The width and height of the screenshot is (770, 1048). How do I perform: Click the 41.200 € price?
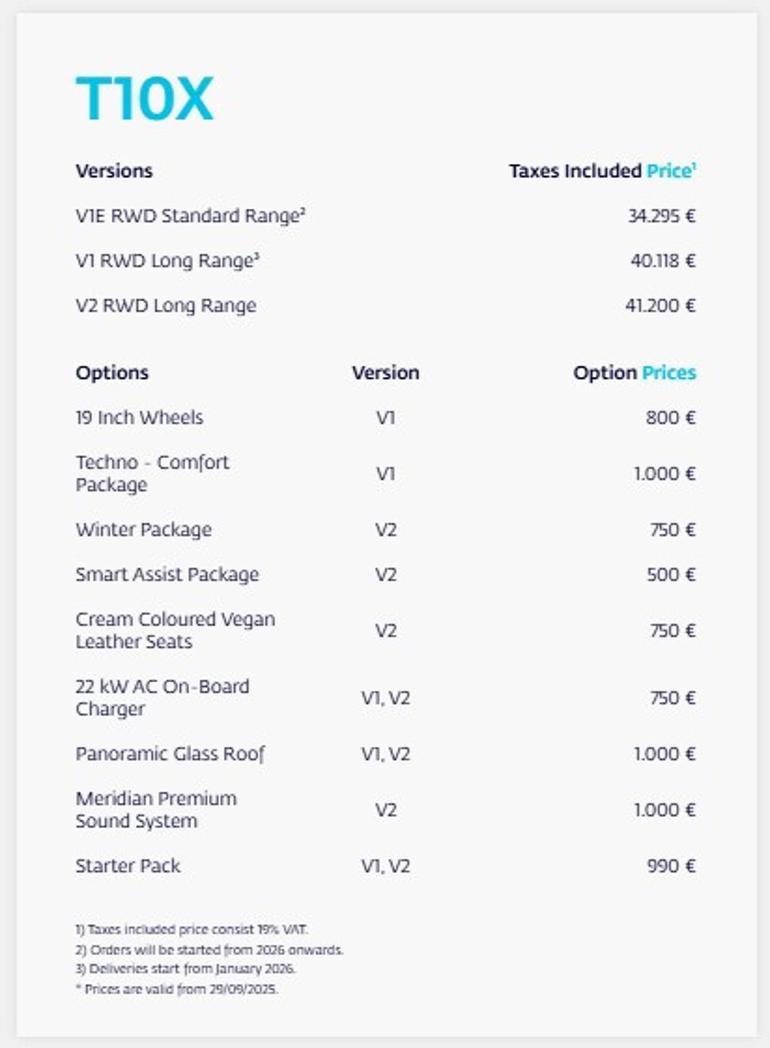[660, 306]
